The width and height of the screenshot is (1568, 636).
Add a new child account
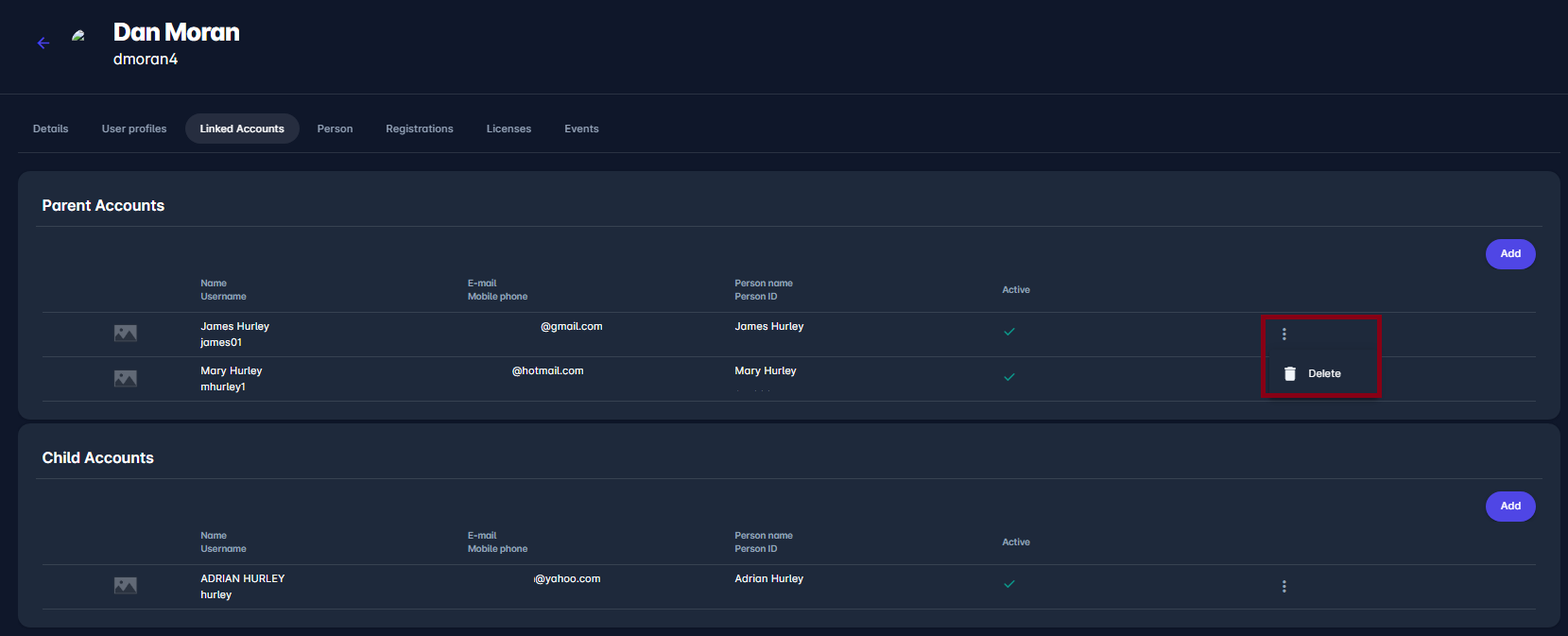[x=1509, y=507]
